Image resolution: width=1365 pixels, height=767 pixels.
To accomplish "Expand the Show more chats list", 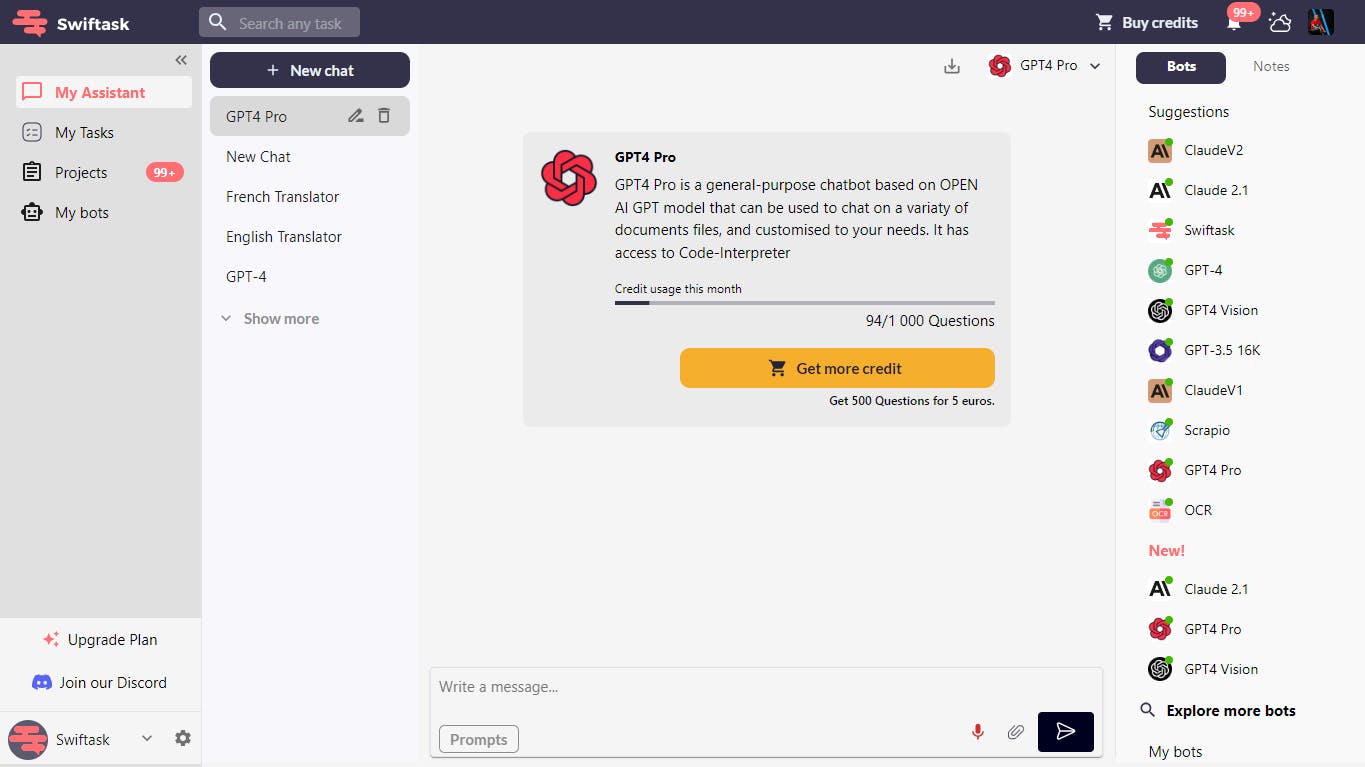I will (x=270, y=319).
